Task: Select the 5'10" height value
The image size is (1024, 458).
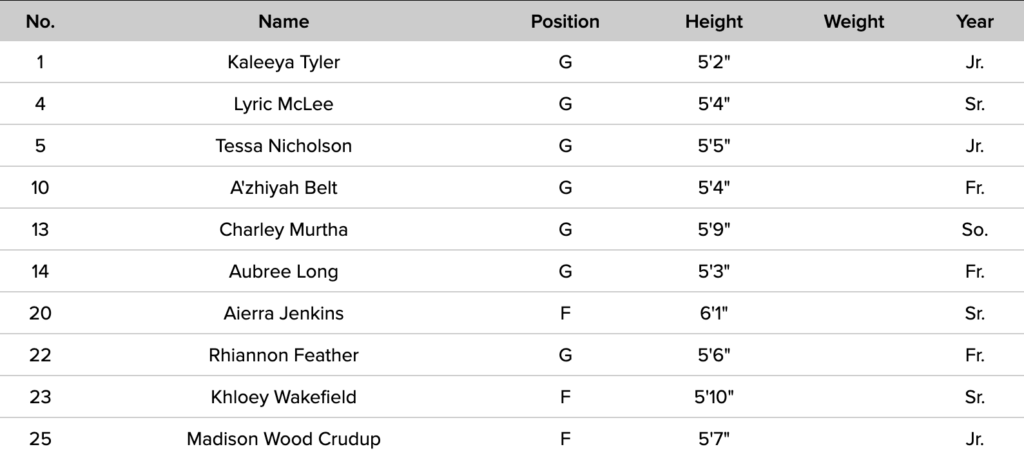Action: [x=714, y=397]
